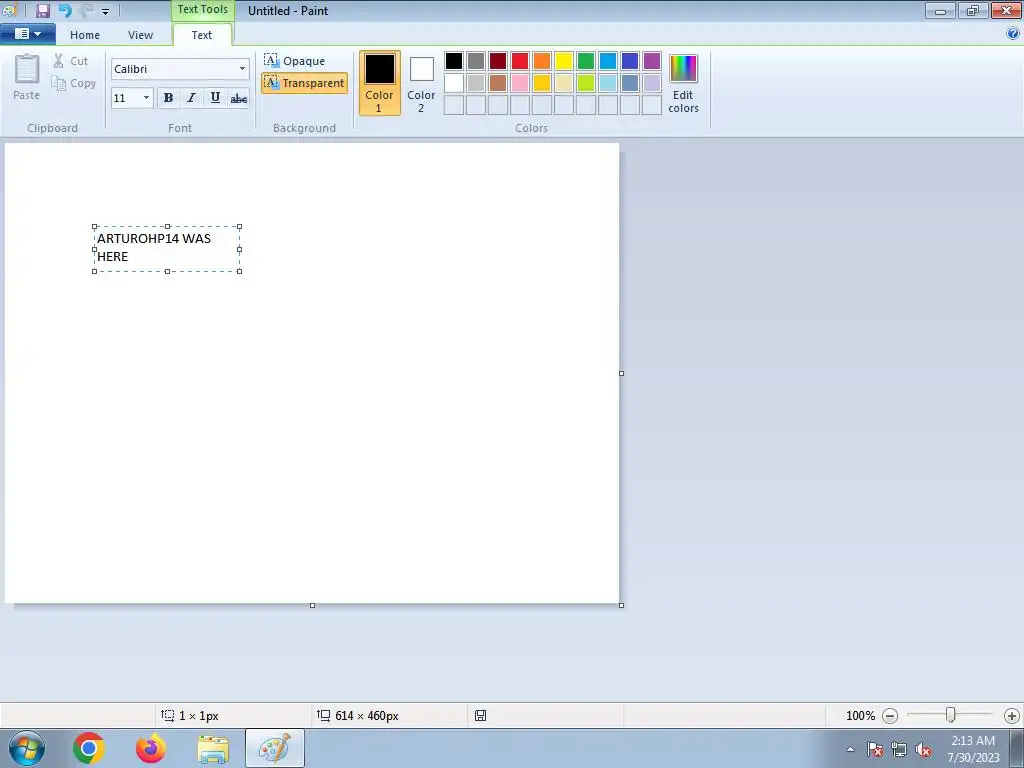The width and height of the screenshot is (1024, 768).
Task: Pick the dark gray color swatch
Action: pyautogui.click(x=476, y=61)
